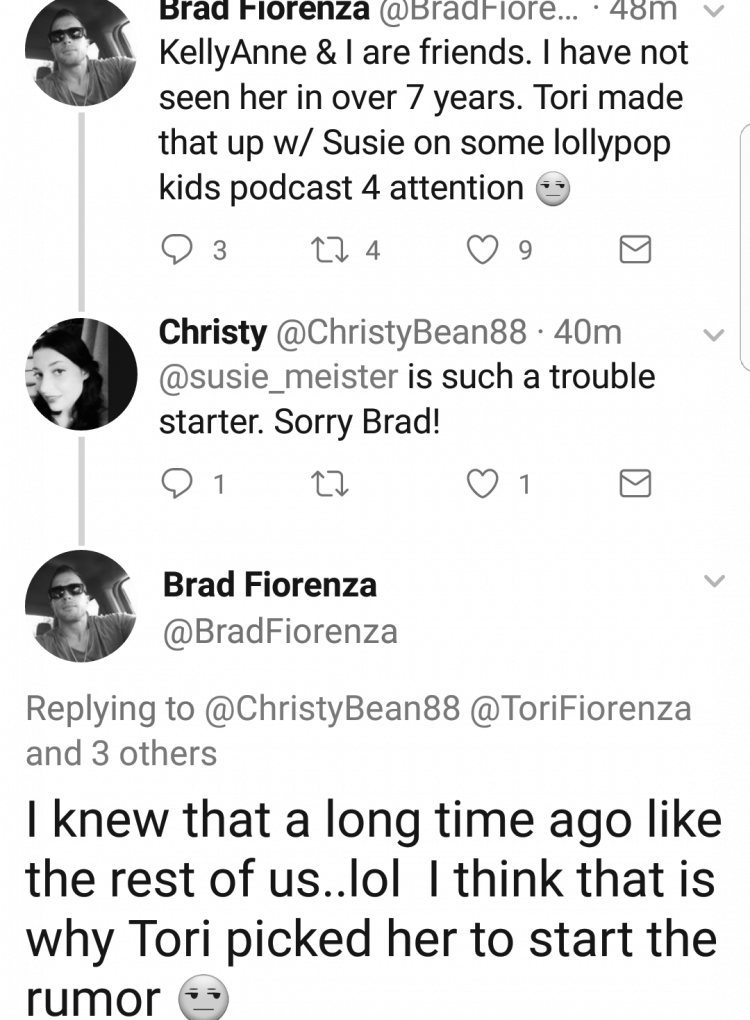This screenshot has height=1020, width=750.
Task: Share Brad's first tweet via message envelope
Action: coord(635,250)
